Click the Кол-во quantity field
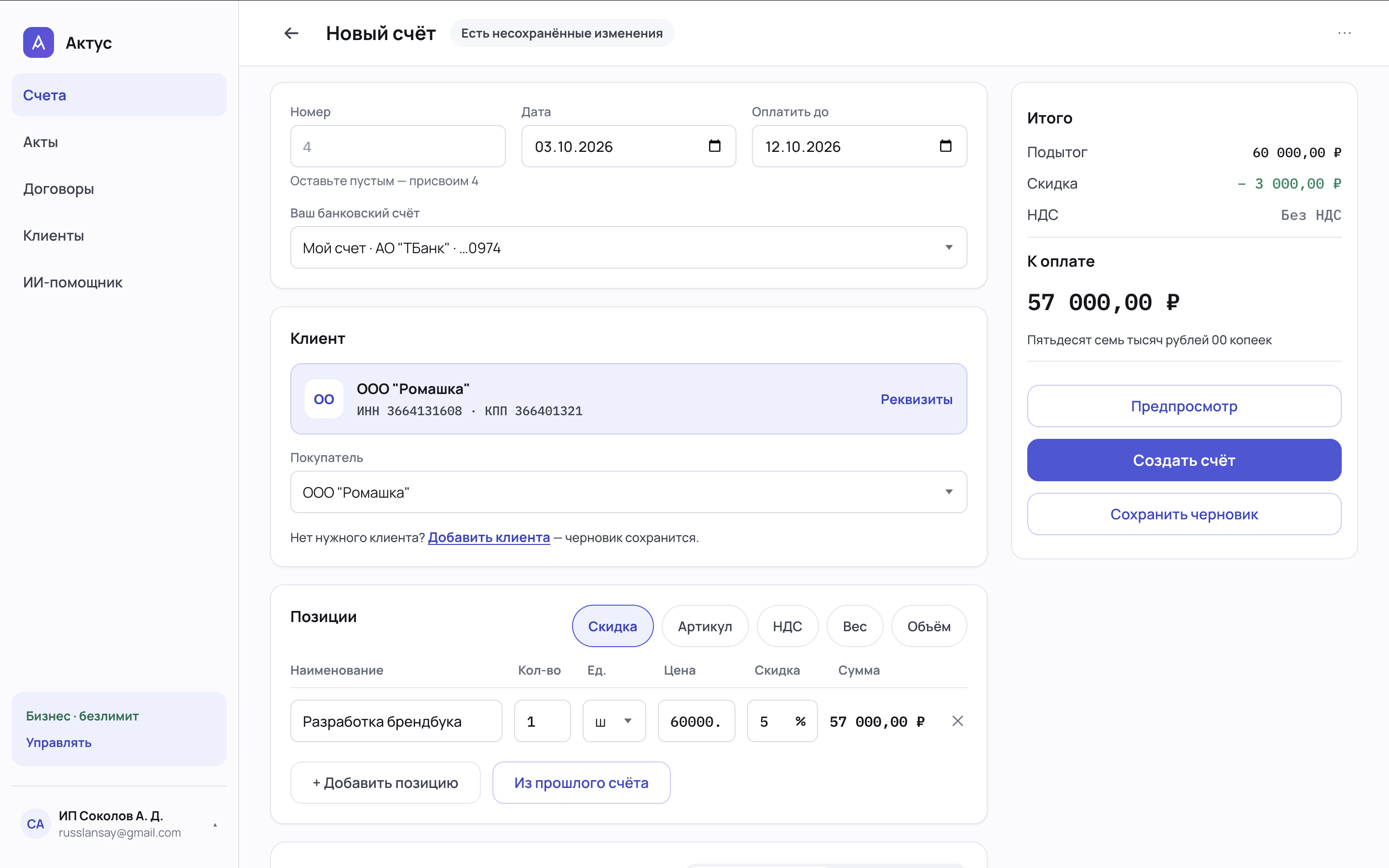The image size is (1389, 868). (x=543, y=721)
